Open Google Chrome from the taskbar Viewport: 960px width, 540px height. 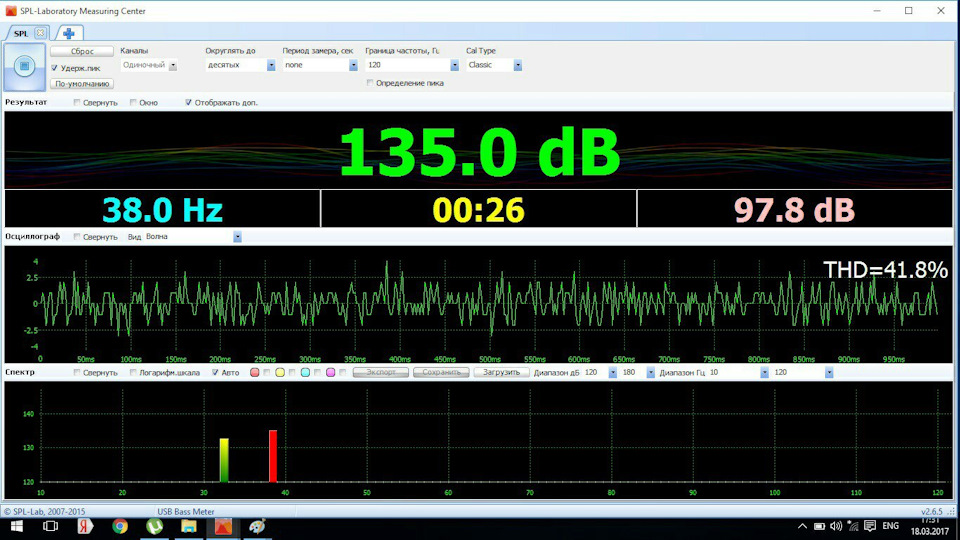point(119,526)
